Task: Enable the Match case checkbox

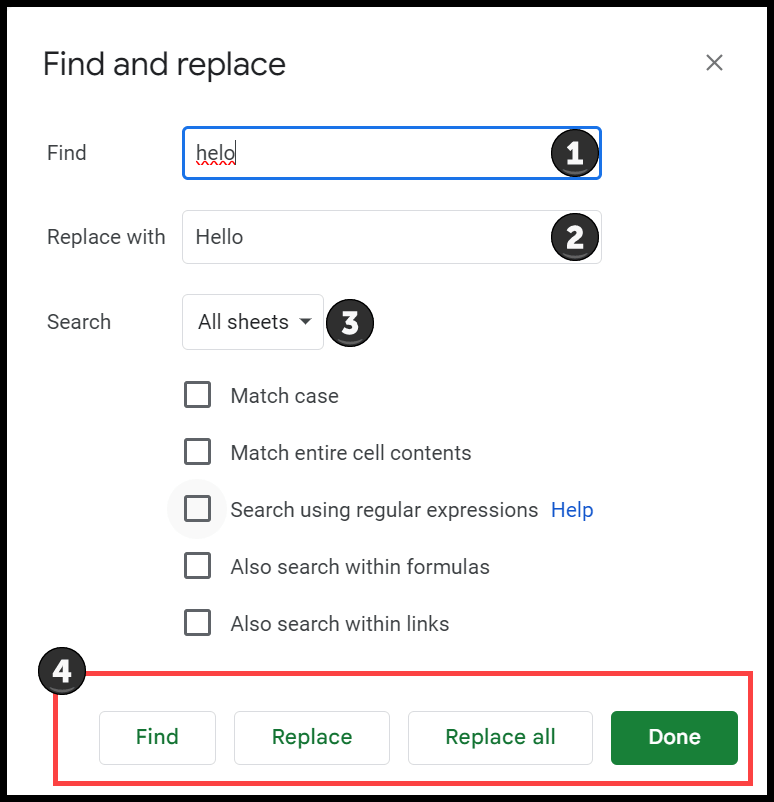Action: (197, 395)
